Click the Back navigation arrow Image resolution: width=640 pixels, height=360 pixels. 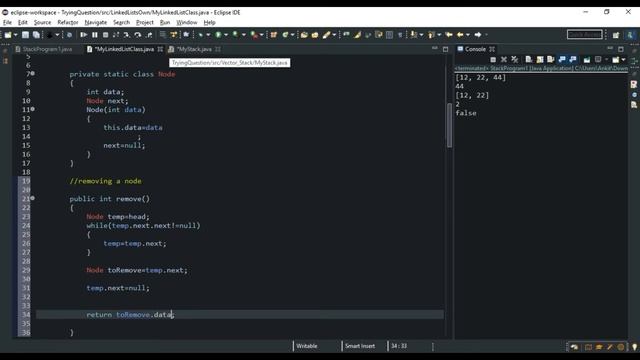460,35
